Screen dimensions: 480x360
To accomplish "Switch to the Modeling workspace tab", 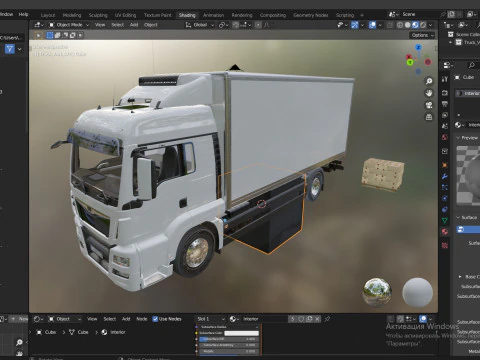I will click(72, 15).
